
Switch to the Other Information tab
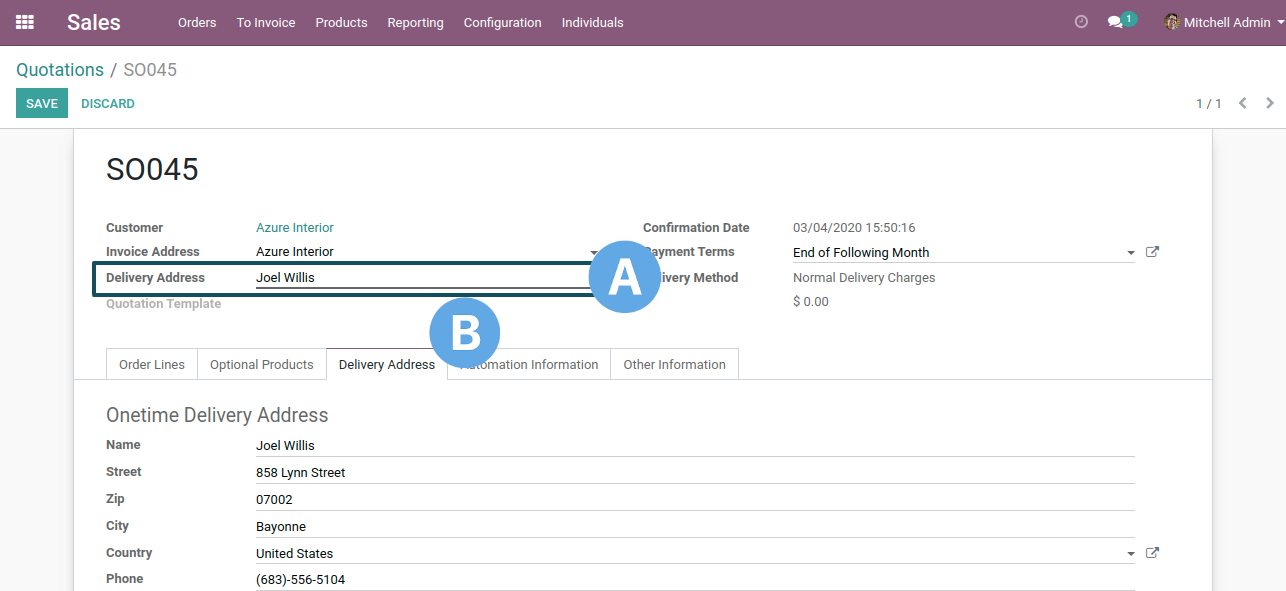[674, 365]
